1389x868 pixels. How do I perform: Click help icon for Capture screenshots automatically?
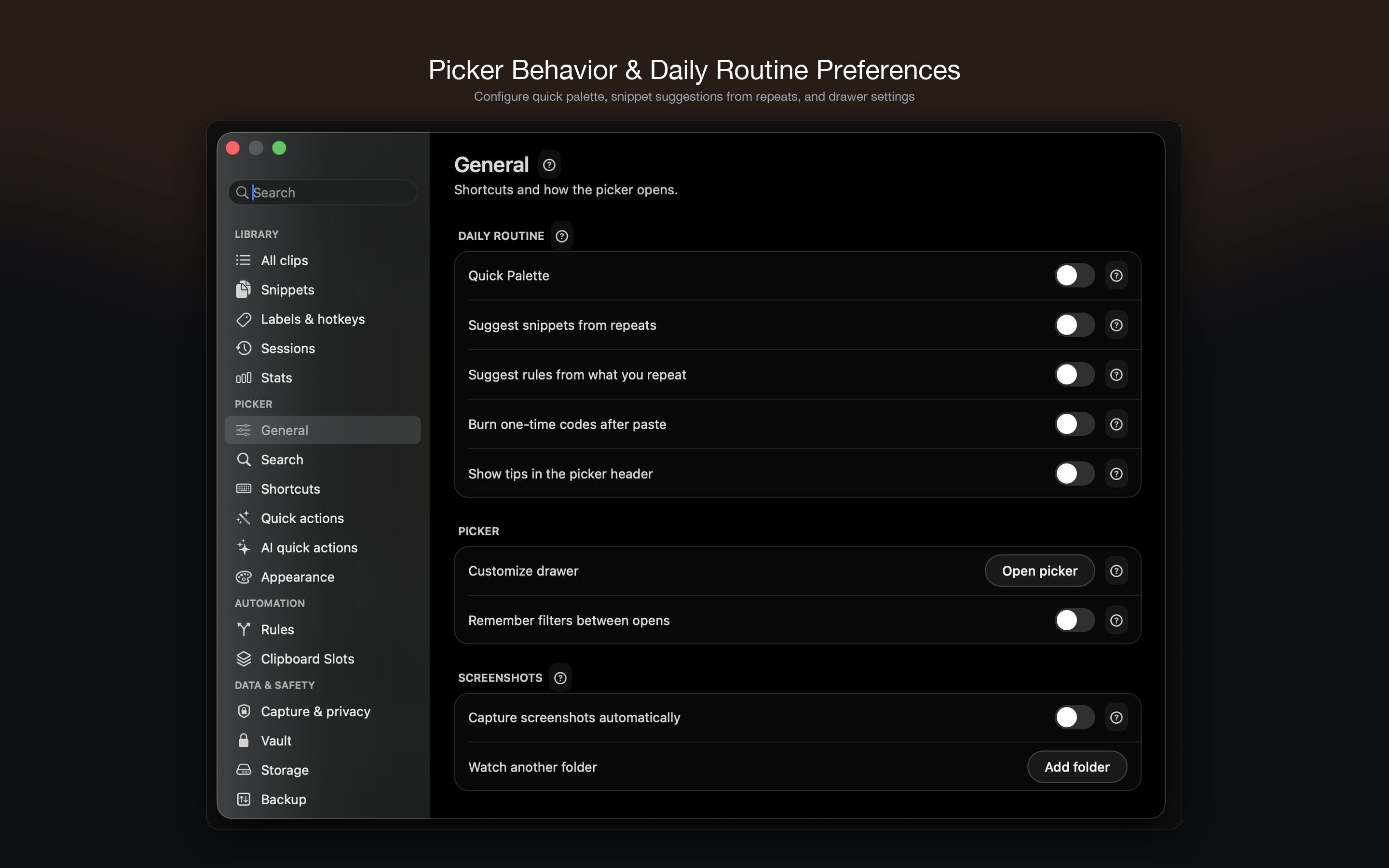(1116, 718)
